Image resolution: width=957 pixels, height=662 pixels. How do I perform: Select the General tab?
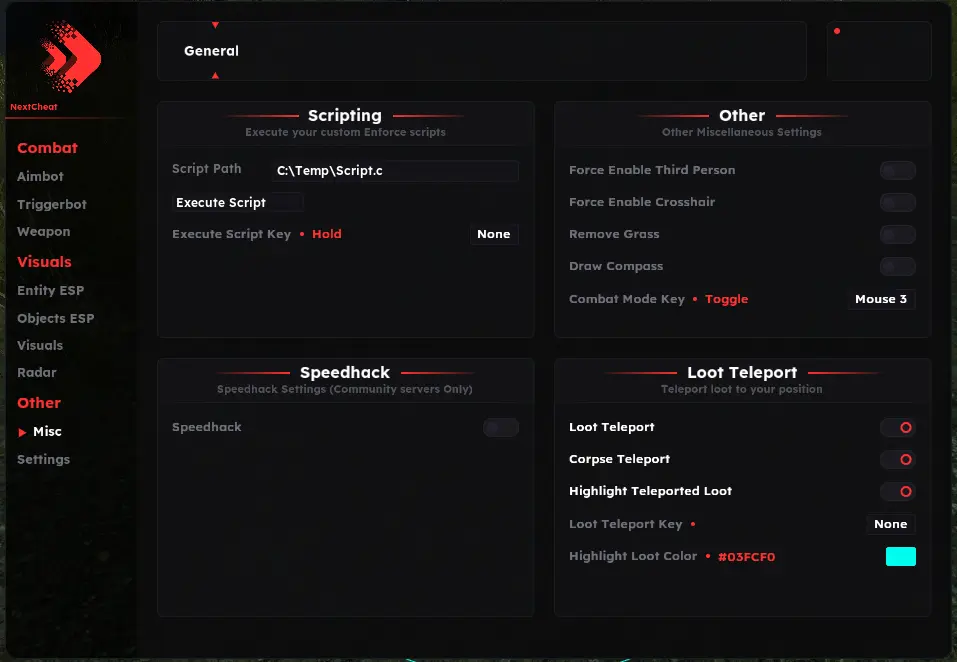pyautogui.click(x=211, y=51)
